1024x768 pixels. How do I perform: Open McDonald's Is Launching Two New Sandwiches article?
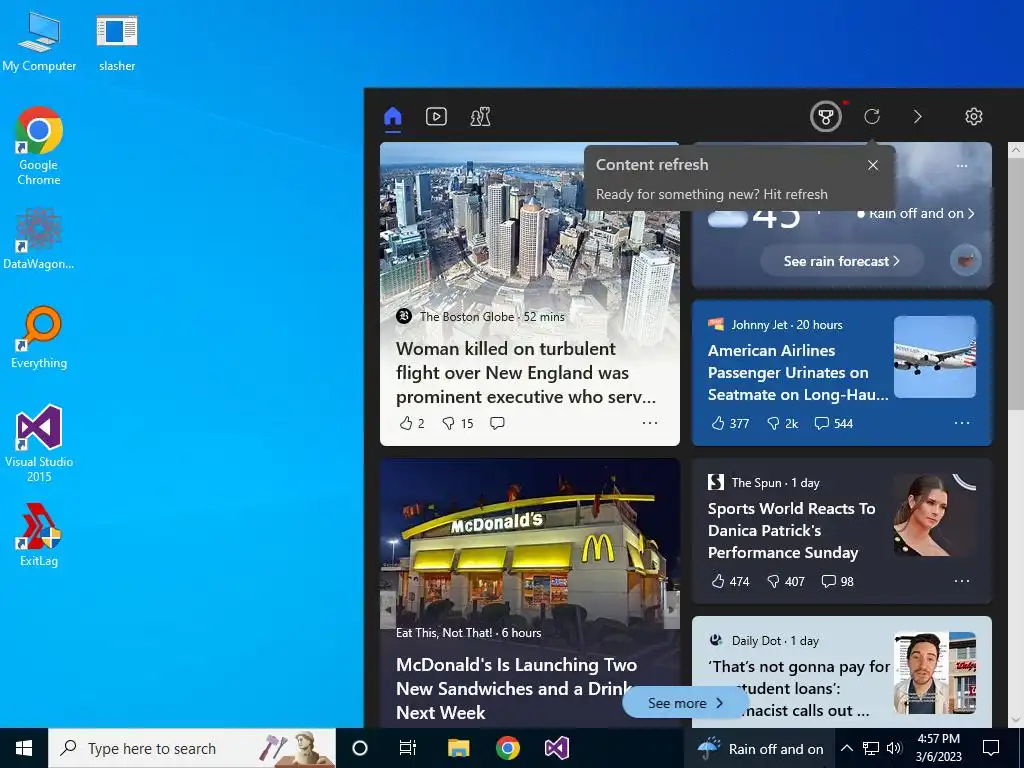coord(516,688)
